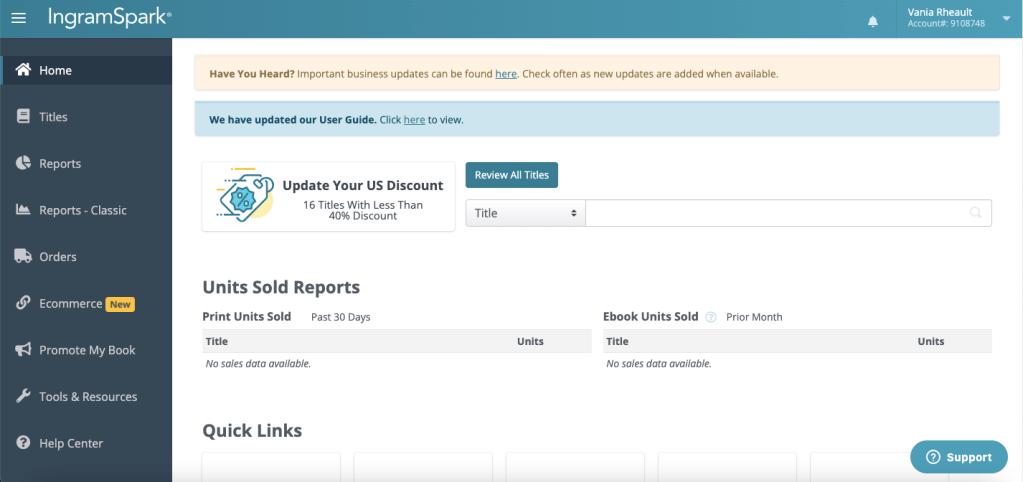Click the Orders truck icon

pos(23,257)
